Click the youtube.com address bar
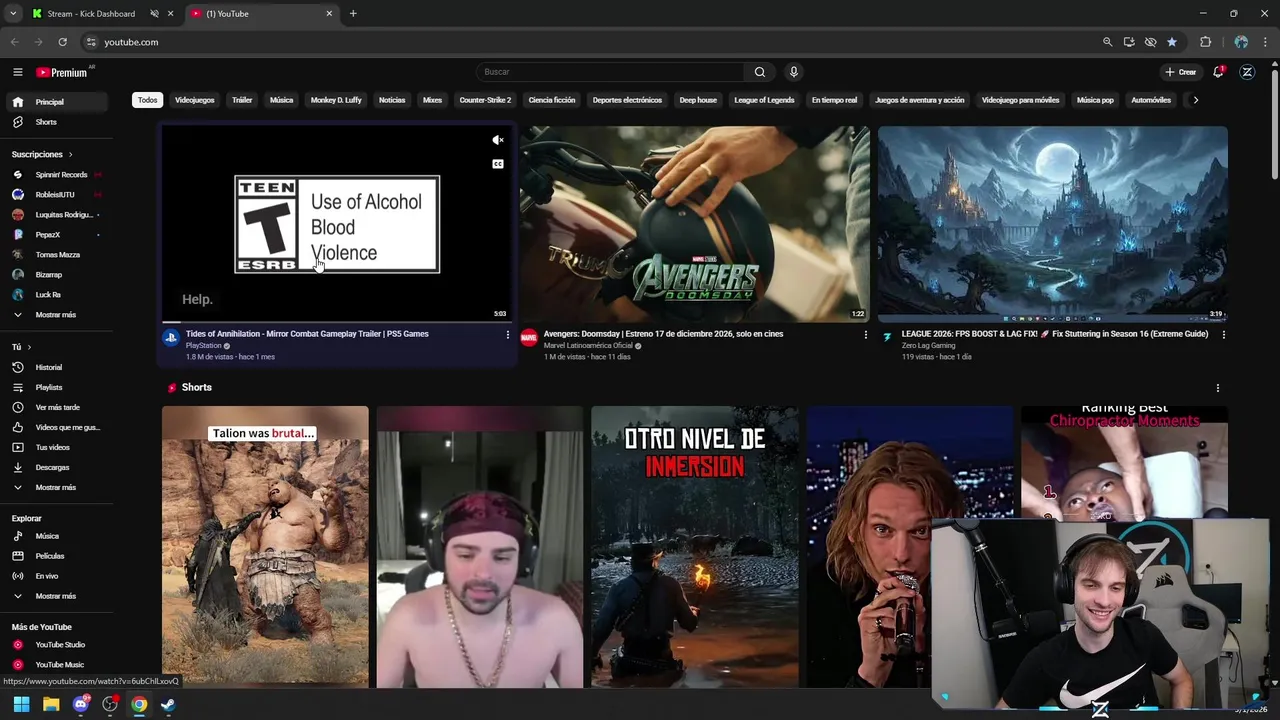Screen dimensions: 1280x720 (590, 42)
